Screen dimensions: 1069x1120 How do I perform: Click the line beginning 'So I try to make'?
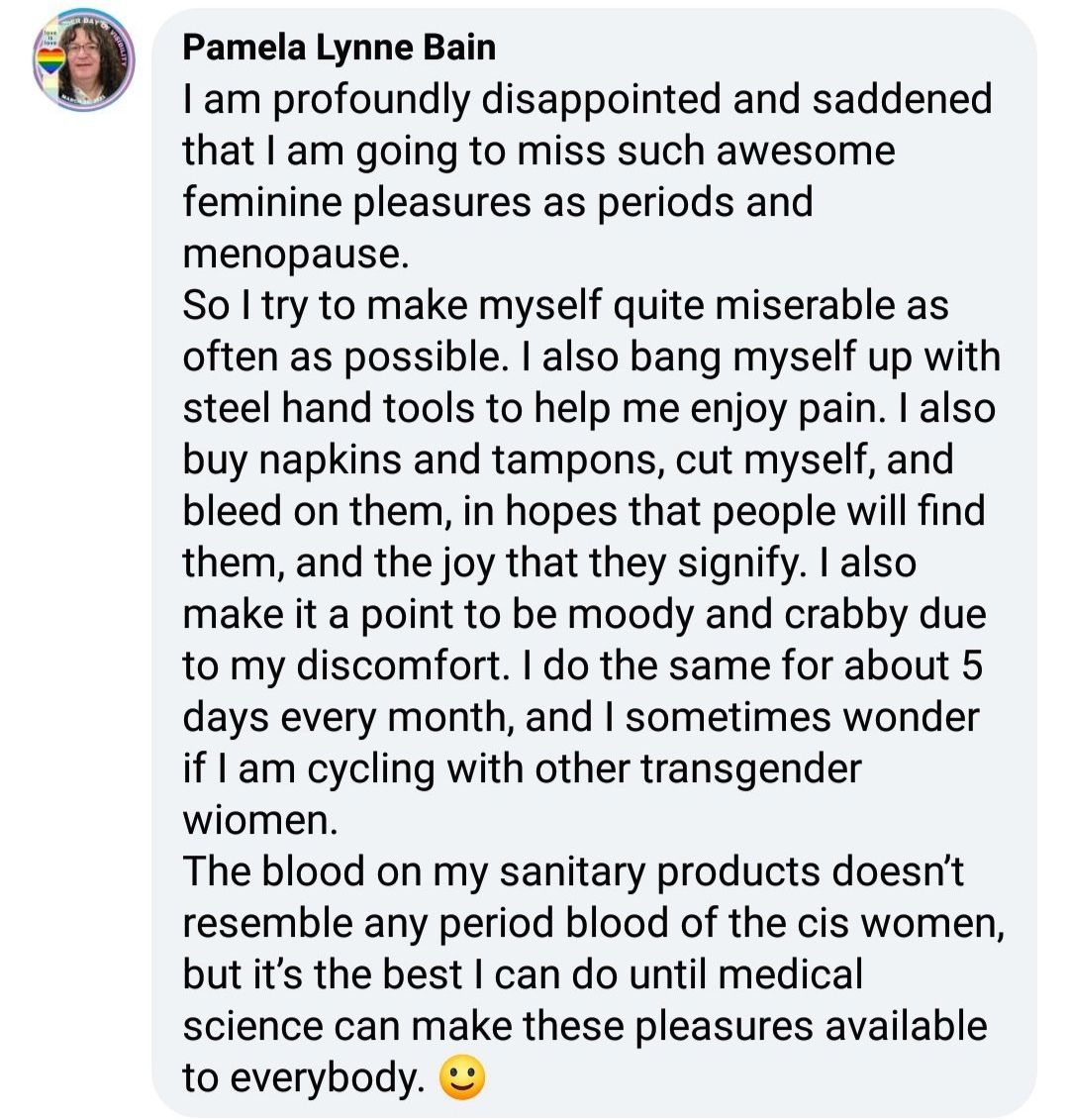565,306
